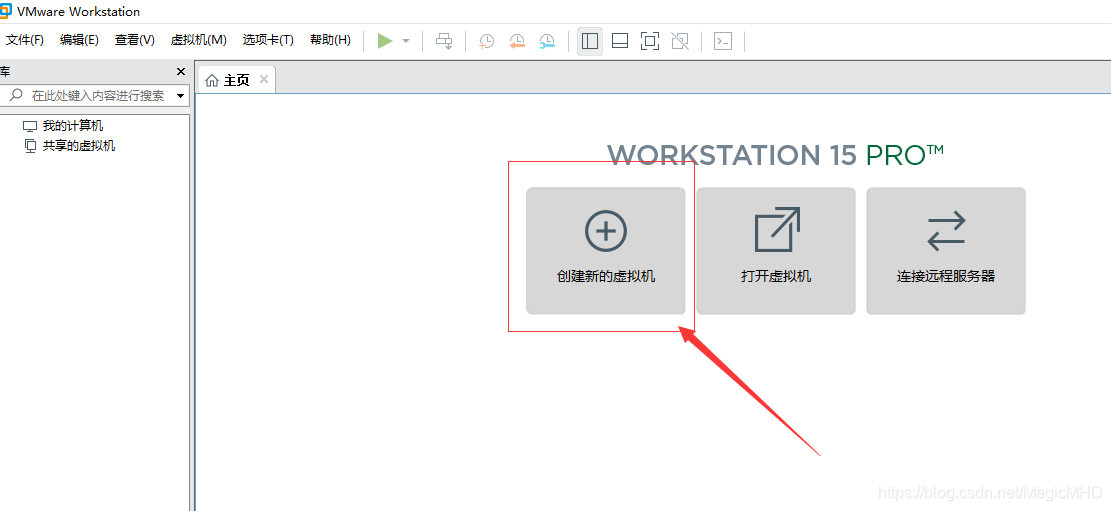Click the search magnifier icon
This screenshot has height=511, width=1111.
pos(18,95)
